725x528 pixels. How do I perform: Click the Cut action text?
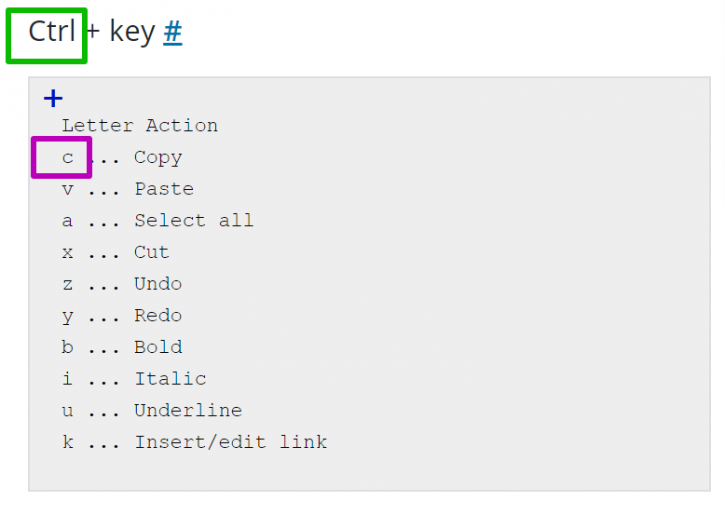[x=152, y=252]
